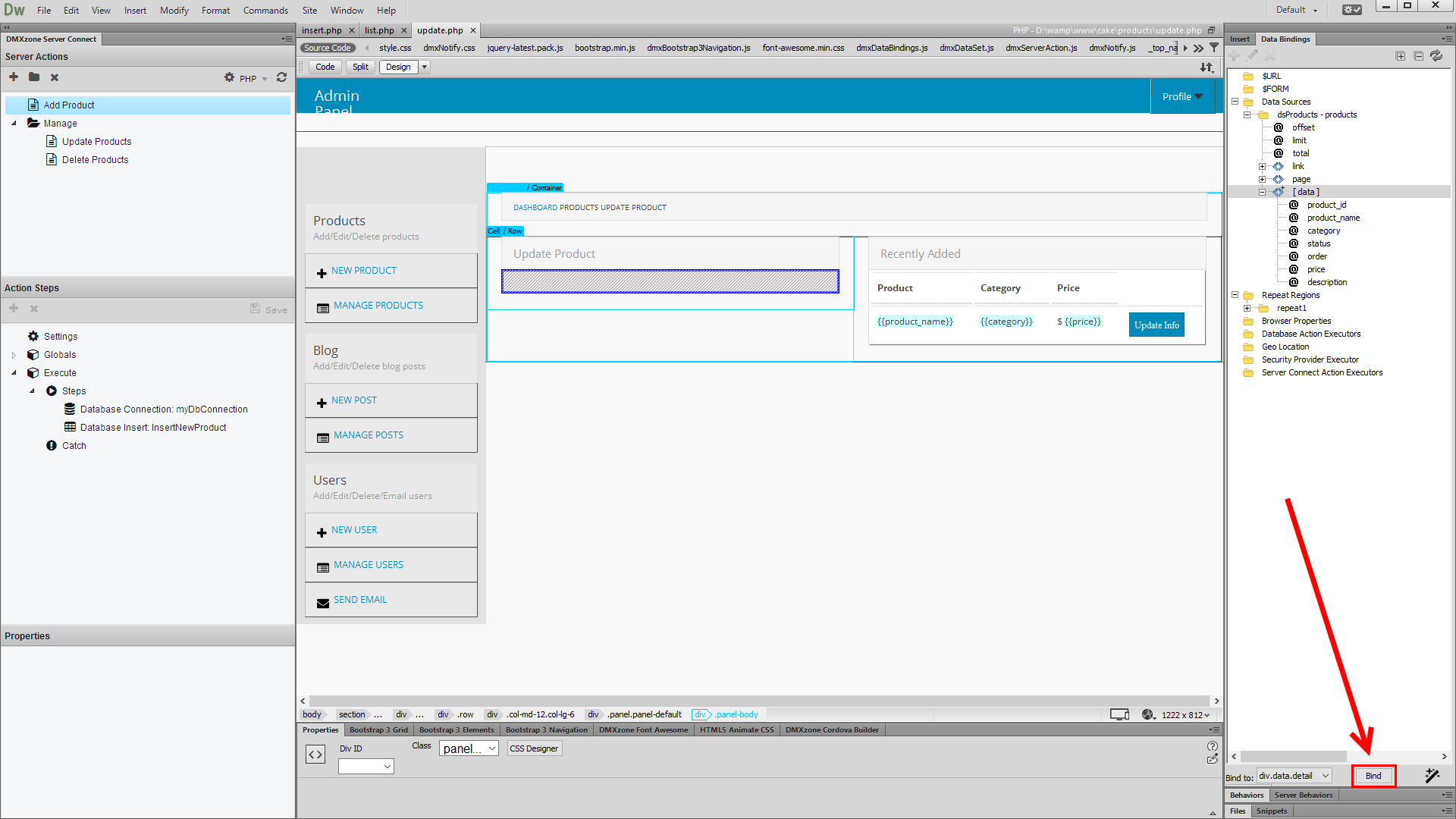Open the Bootstrap 3 Grid properties tab
Screen dimensions: 1456x819
[378, 730]
